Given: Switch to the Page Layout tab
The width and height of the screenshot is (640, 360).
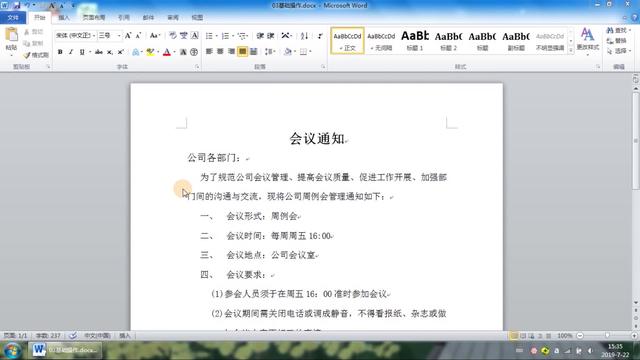Looking at the screenshot, I should 94,18.
